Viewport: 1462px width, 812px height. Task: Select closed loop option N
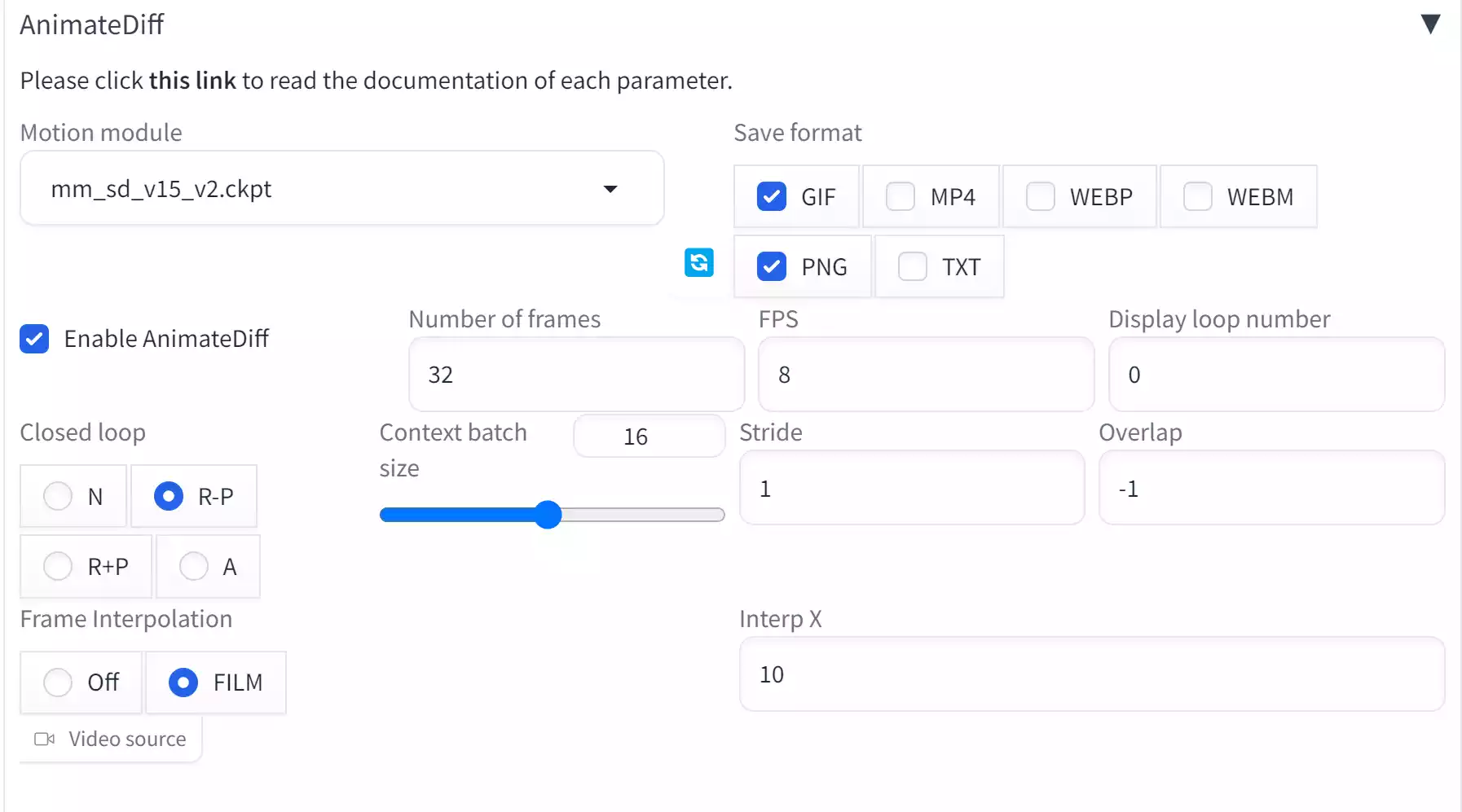[58, 496]
